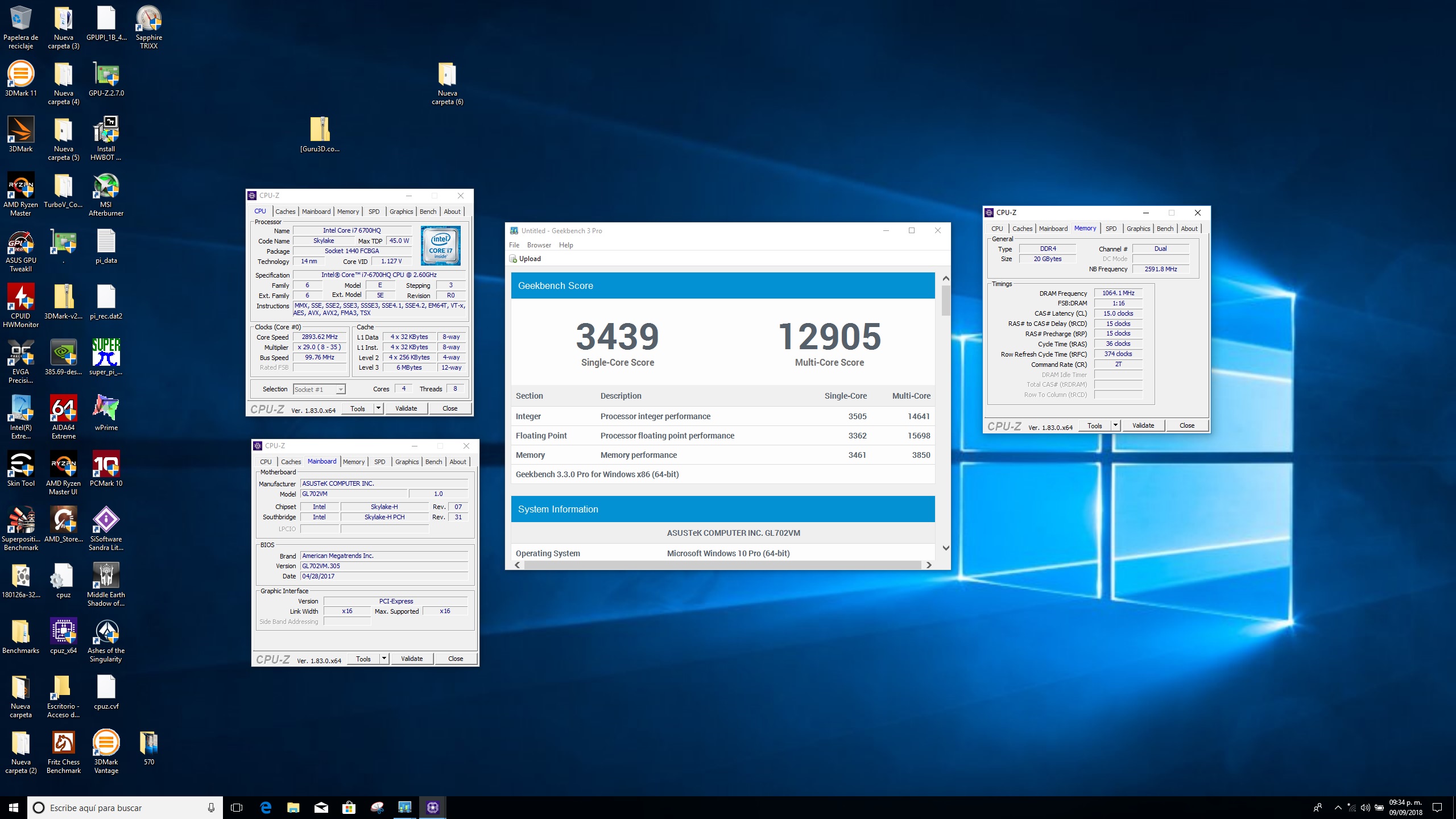Viewport: 1456px width, 819px height.
Task: Select the EVGA Precision desktop icon
Action: click(20, 362)
